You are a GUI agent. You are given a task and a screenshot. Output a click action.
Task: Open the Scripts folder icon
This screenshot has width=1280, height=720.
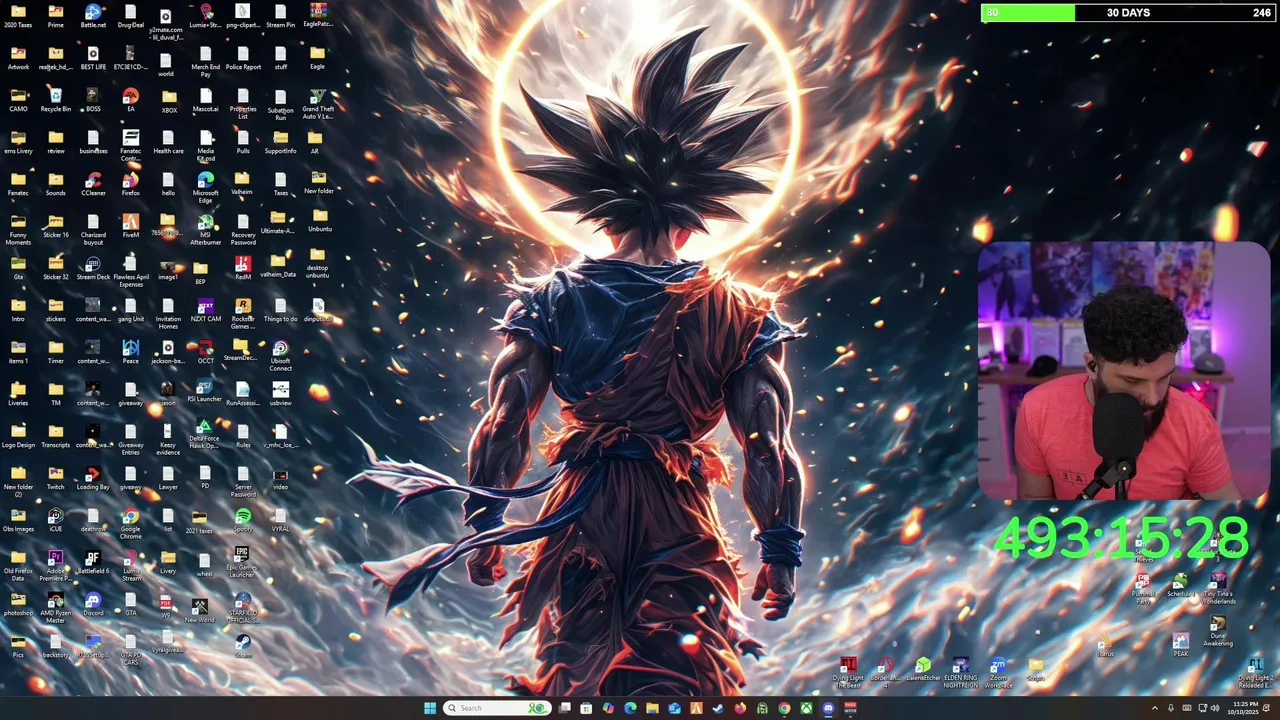point(1035,670)
